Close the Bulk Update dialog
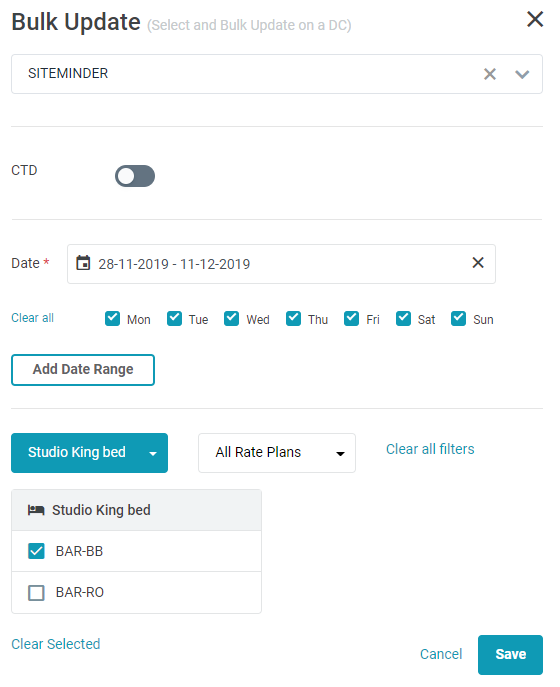Screen dimensions: 560x687 535,19
